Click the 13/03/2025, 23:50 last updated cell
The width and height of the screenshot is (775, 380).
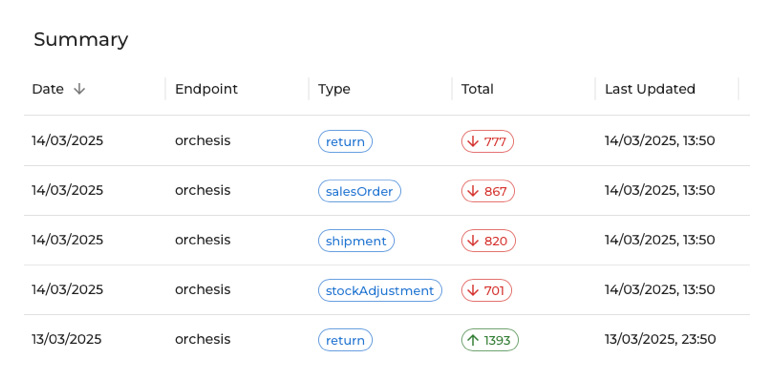pyautogui.click(x=660, y=339)
